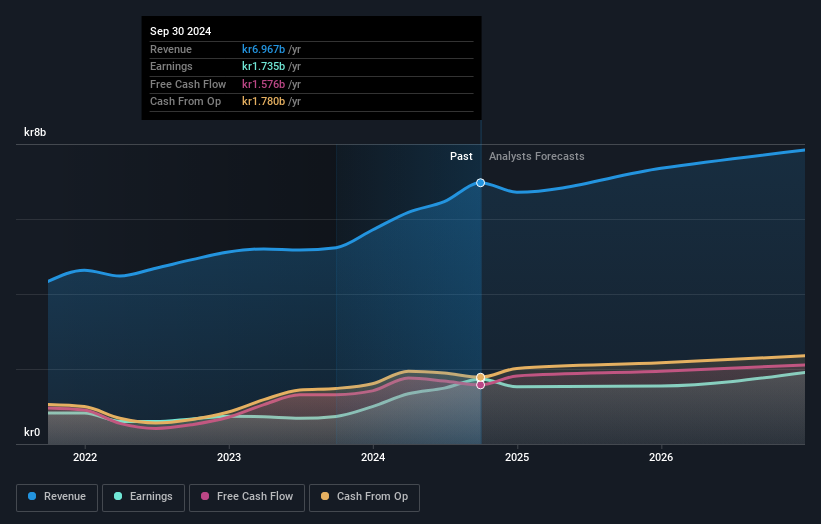821x524 pixels.
Task: Click the kr1.576b free cash flow value
Action: pos(263,84)
